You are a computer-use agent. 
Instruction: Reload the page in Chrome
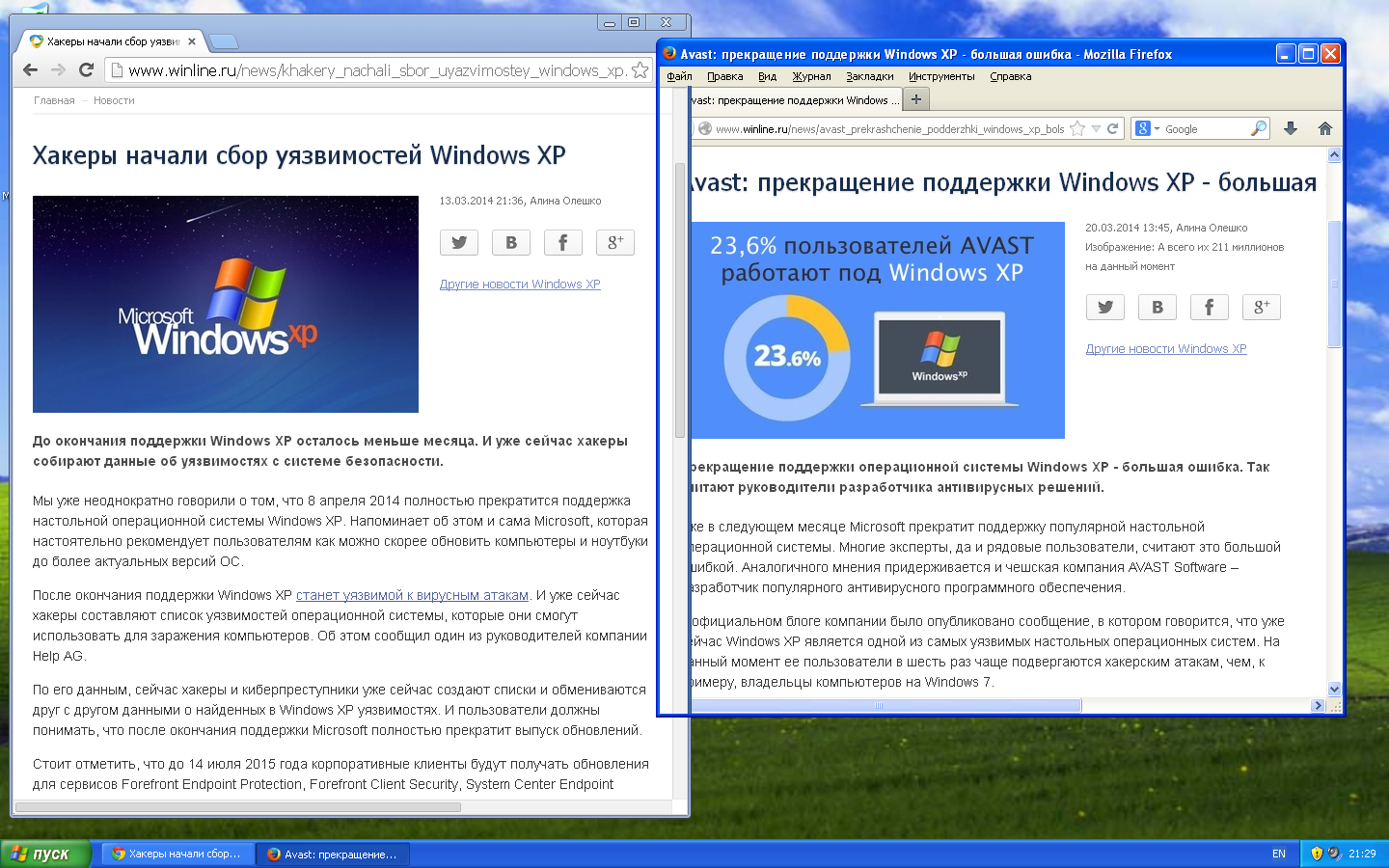(86, 69)
